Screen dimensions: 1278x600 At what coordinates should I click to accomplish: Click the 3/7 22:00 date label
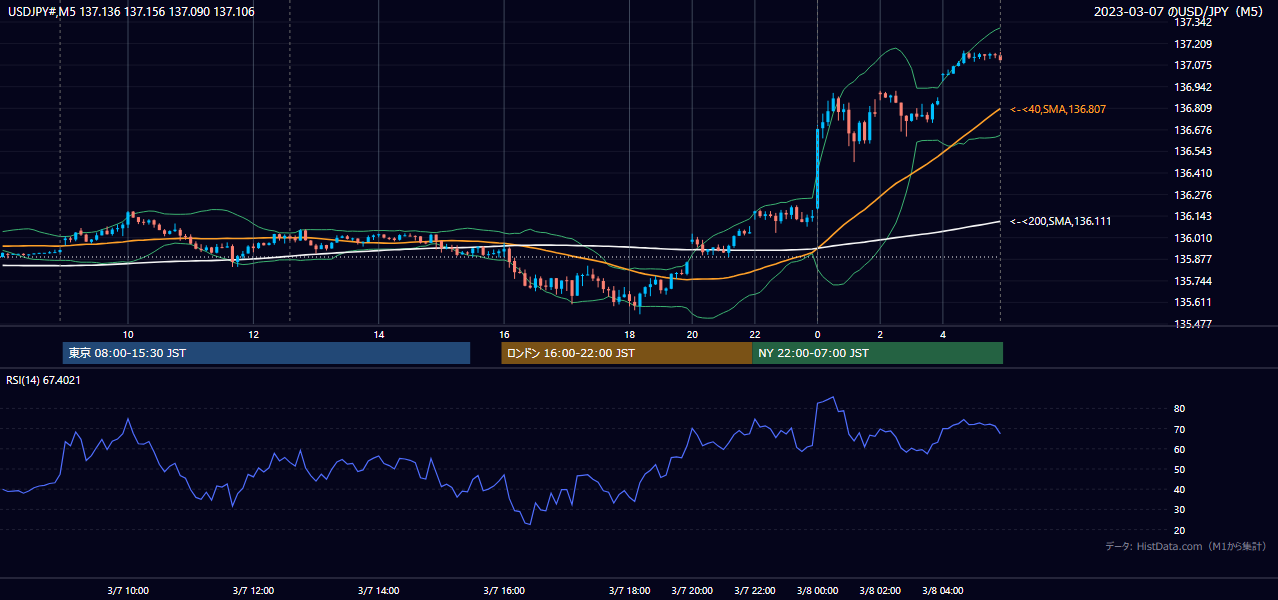pyautogui.click(x=755, y=591)
